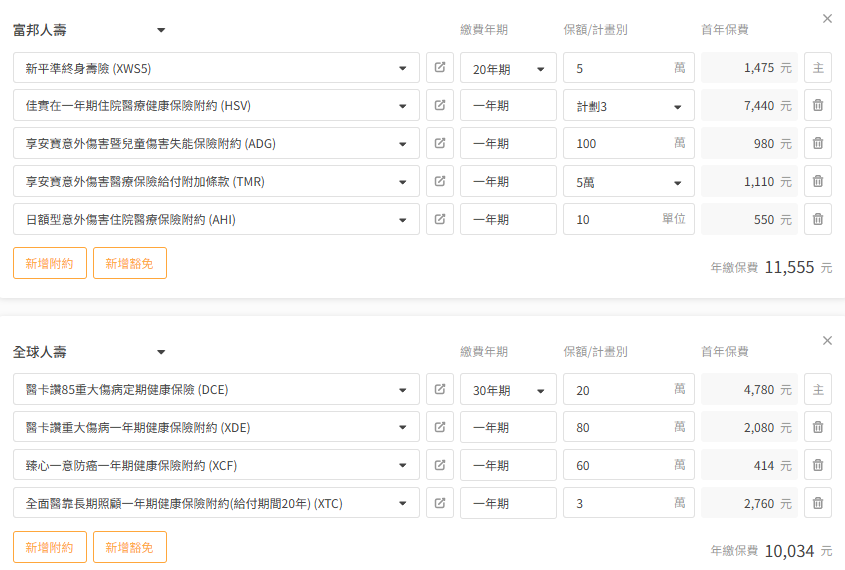Open external link for XCF rider

tap(440, 465)
